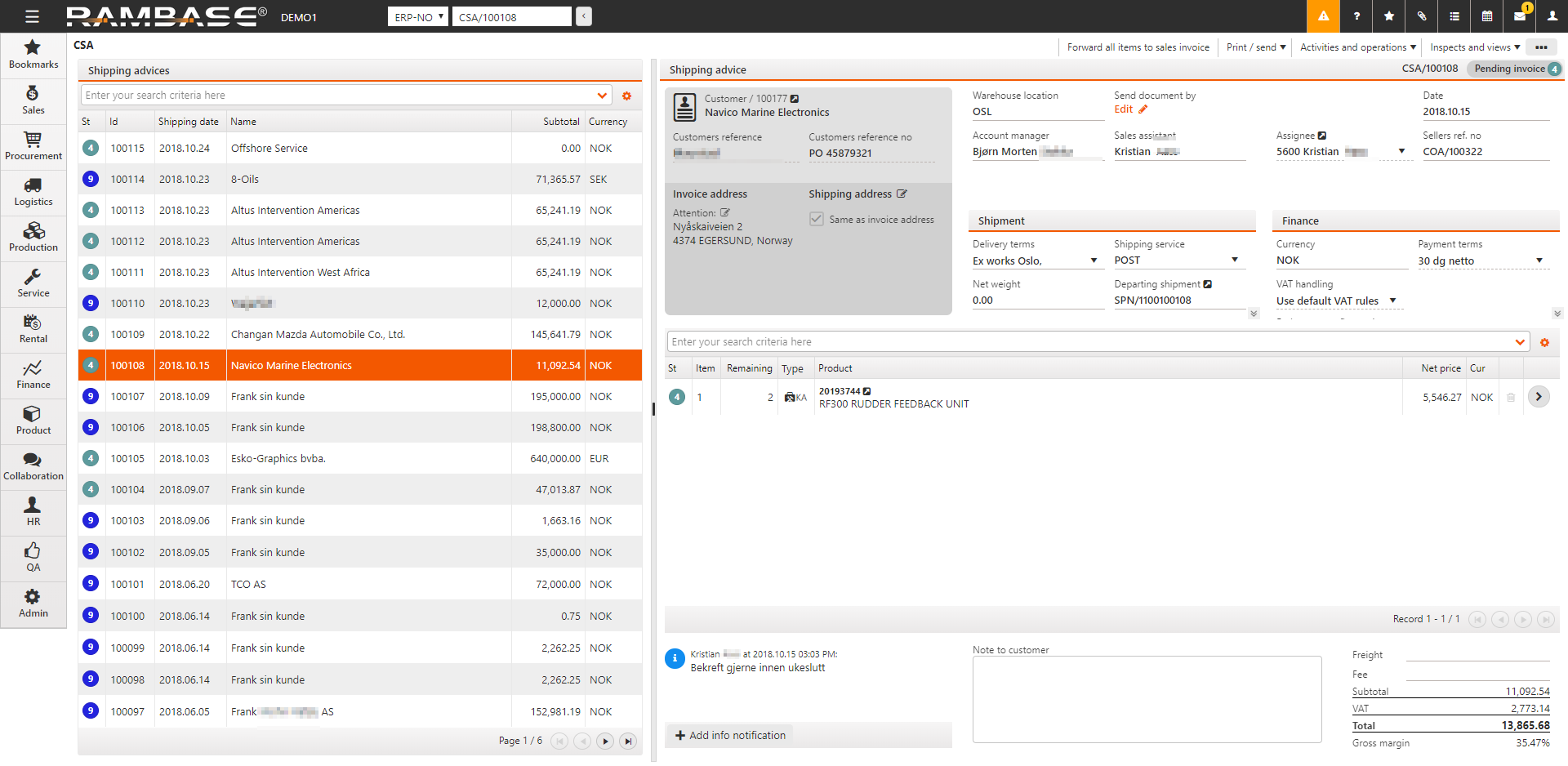Expand the Delivery terms dropdown
Viewport: 1568px width, 766px height.
click(1094, 261)
